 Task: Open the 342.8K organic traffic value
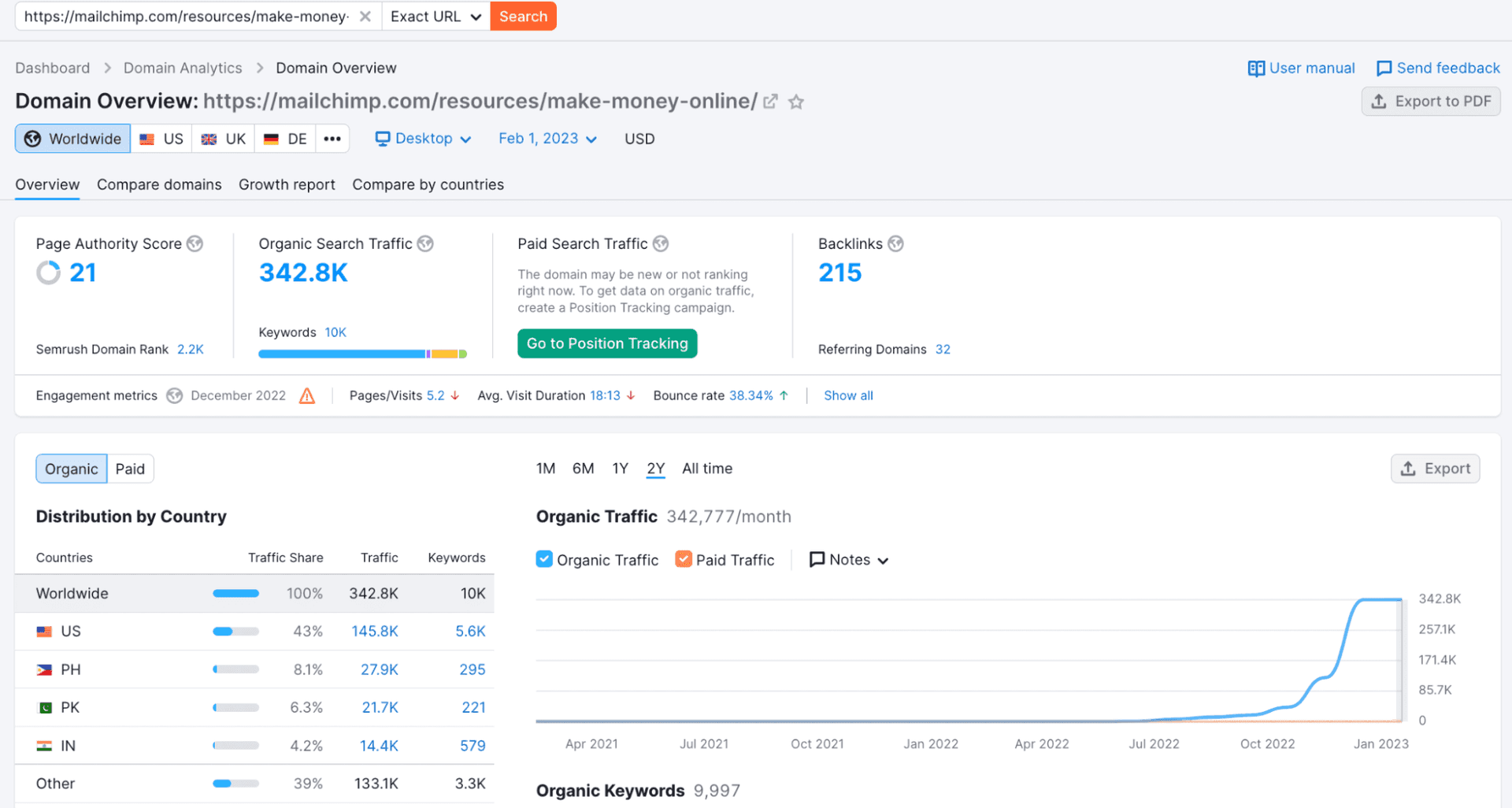click(x=303, y=272)
